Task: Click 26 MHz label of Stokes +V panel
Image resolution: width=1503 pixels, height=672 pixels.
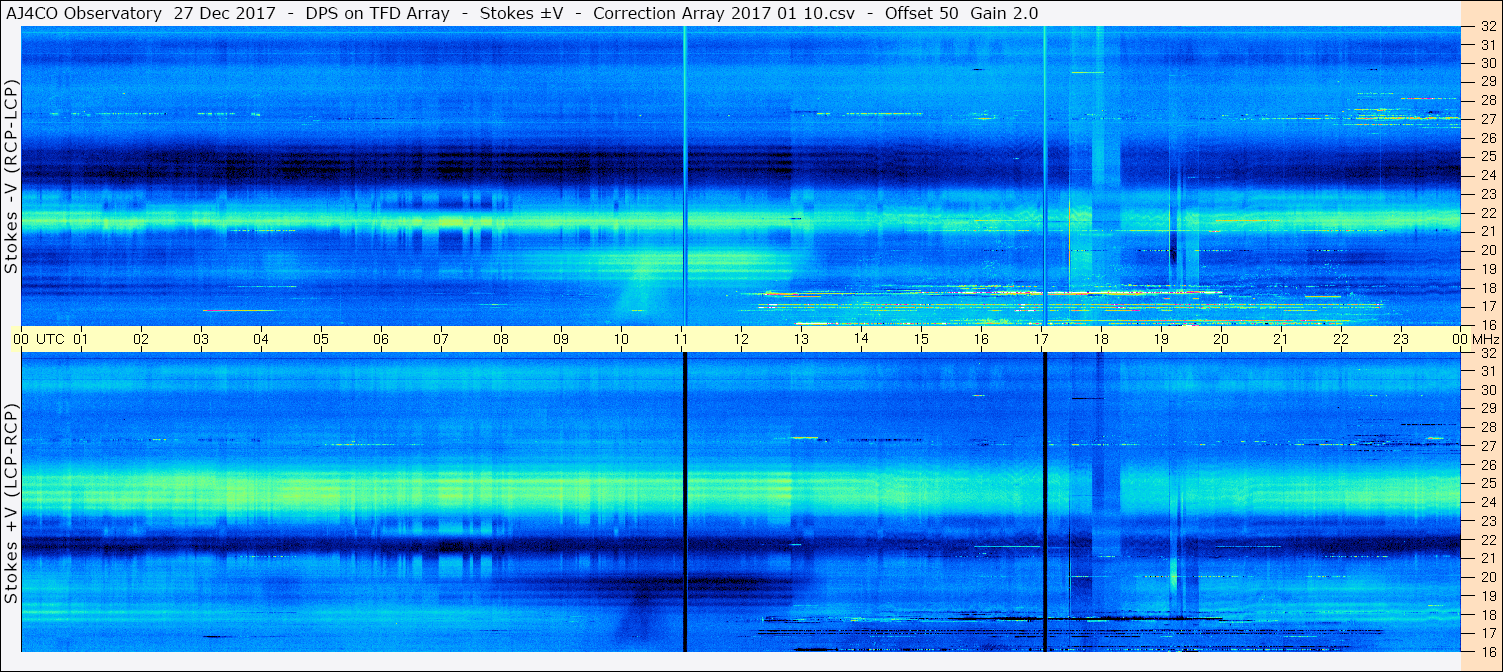Action: point(1487,465)
